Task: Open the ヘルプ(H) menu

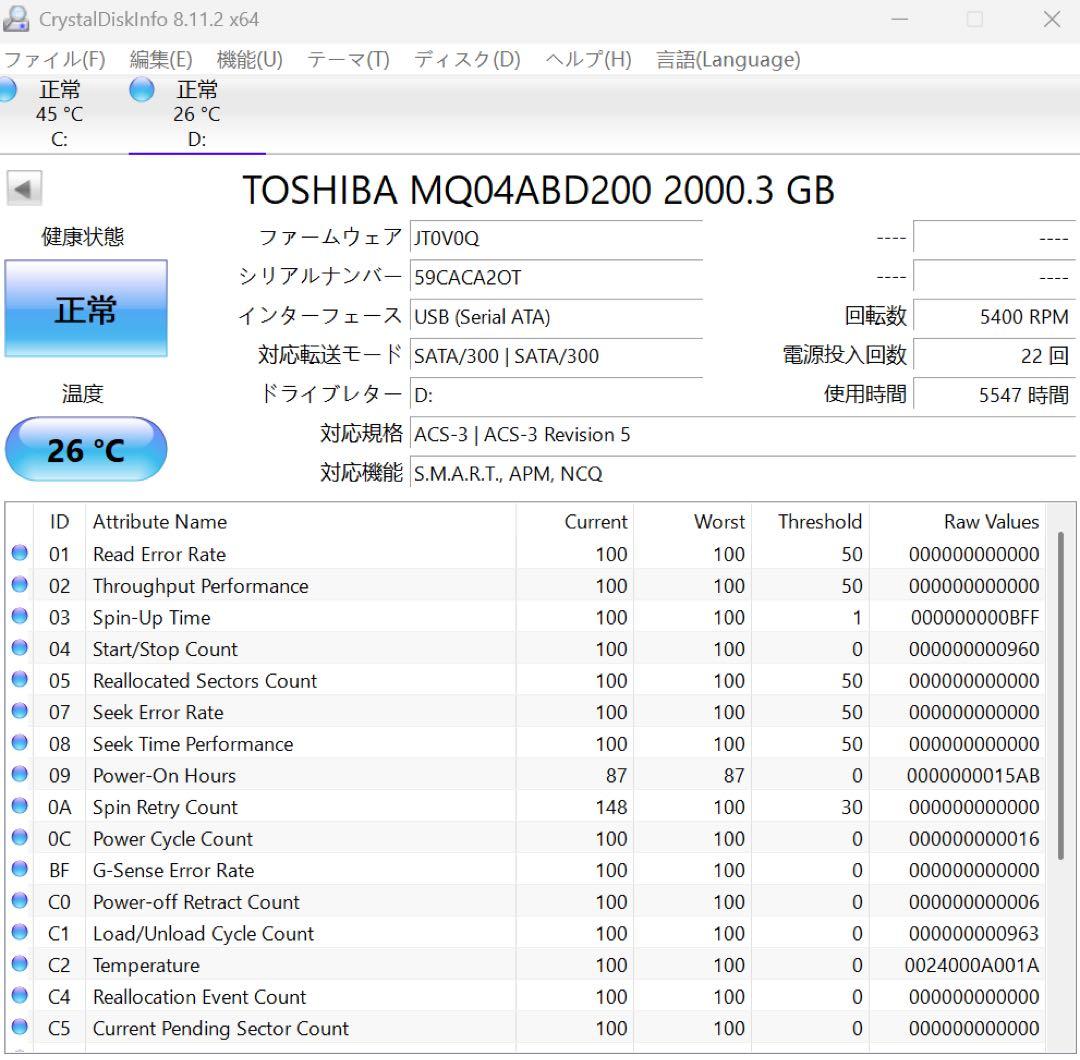Action: [590, 60]
